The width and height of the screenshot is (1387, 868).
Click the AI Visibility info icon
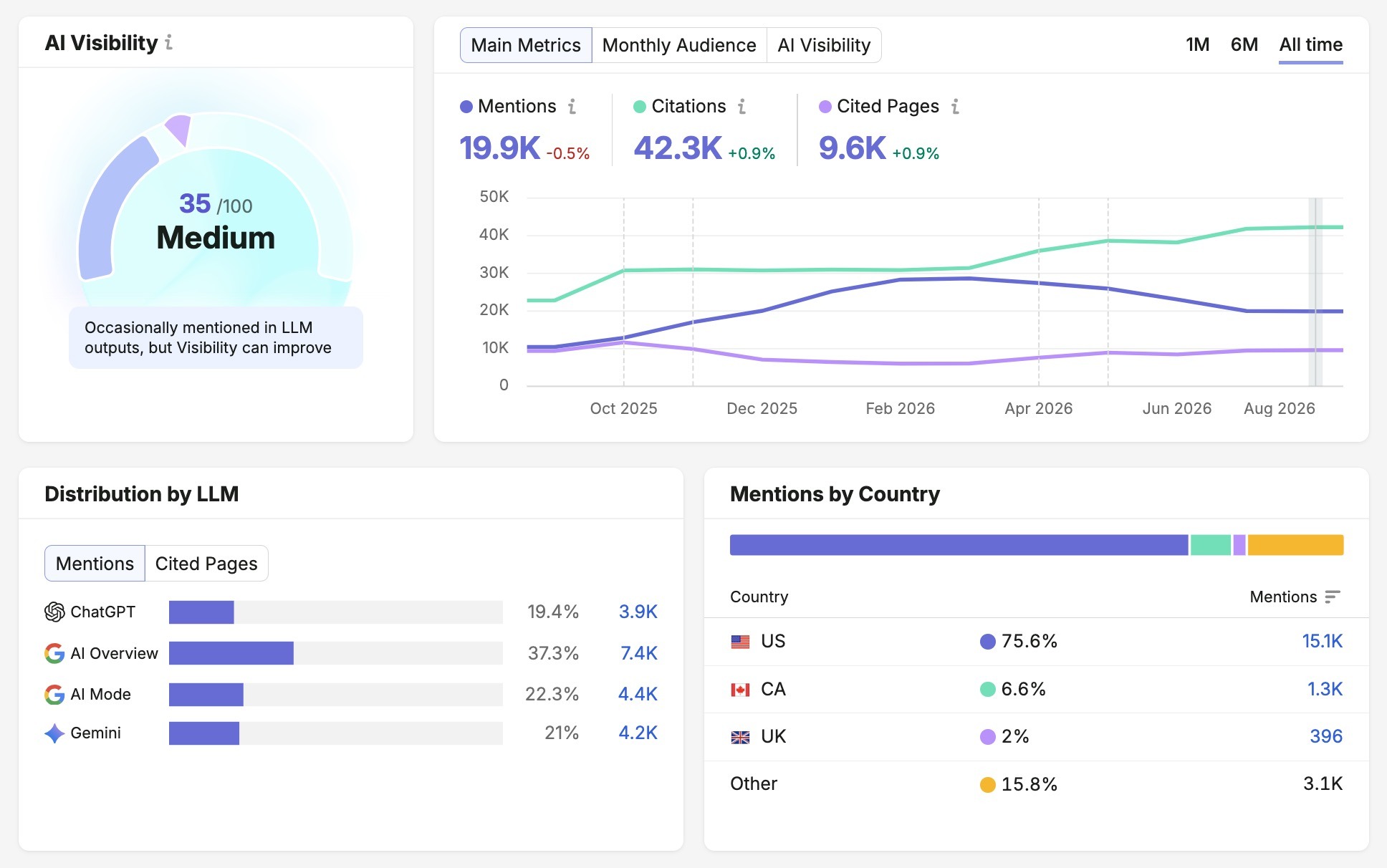pyautogui.click(x=169, y=43)
